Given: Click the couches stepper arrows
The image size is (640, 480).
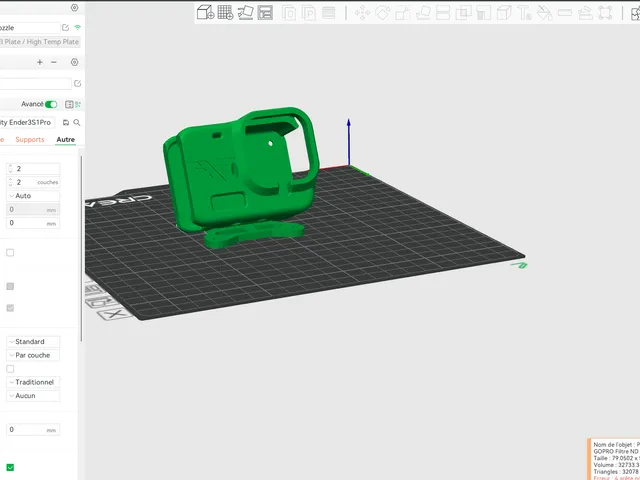Looking at the screenshot, I should (10, 182).
